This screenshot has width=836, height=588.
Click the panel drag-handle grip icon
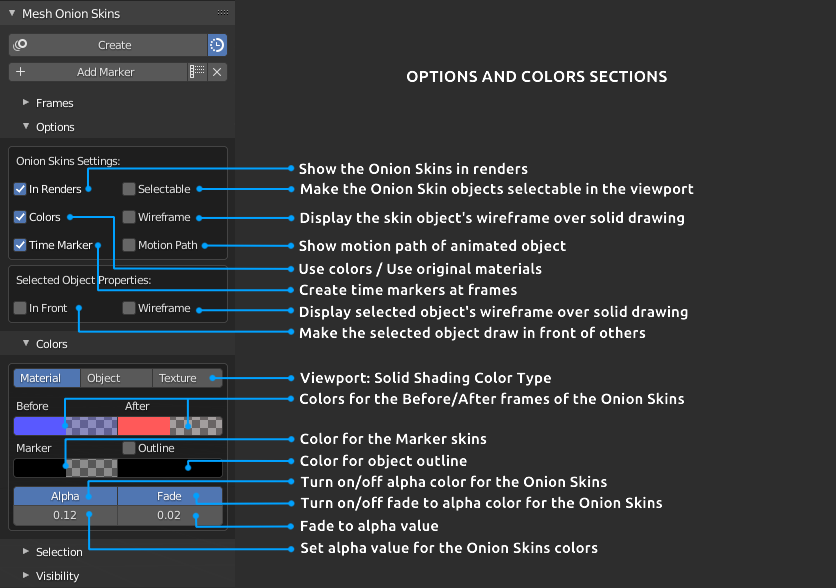[x=222, y=14]
